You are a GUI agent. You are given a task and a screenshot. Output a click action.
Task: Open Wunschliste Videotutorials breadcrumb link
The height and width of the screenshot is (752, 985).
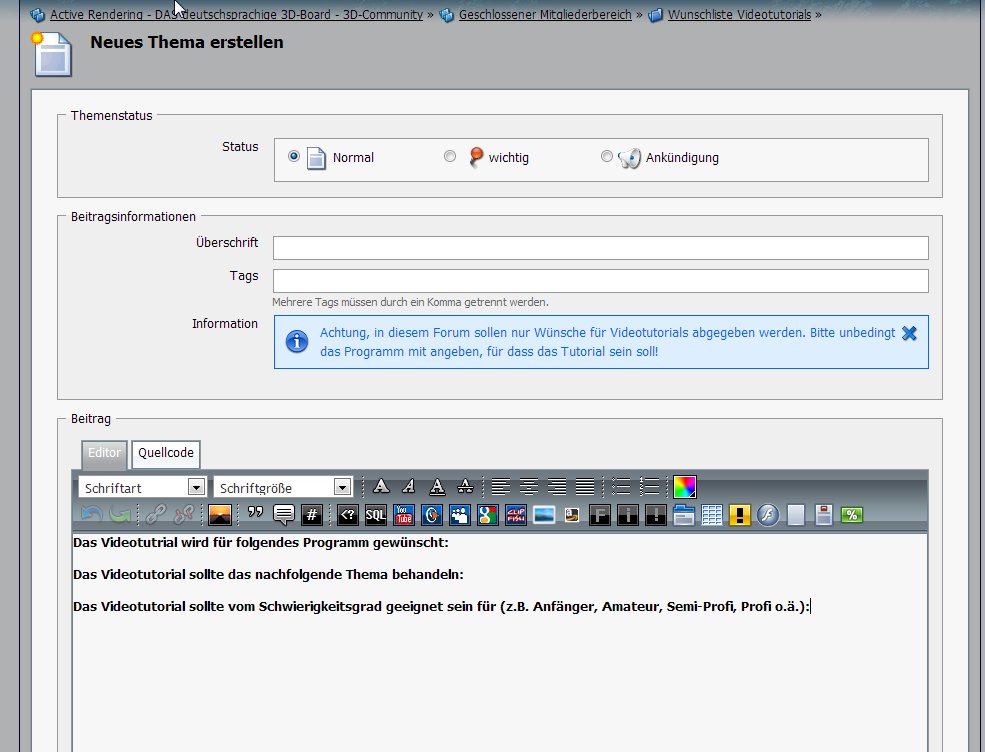pyautogui.click(x=739, y=14)
